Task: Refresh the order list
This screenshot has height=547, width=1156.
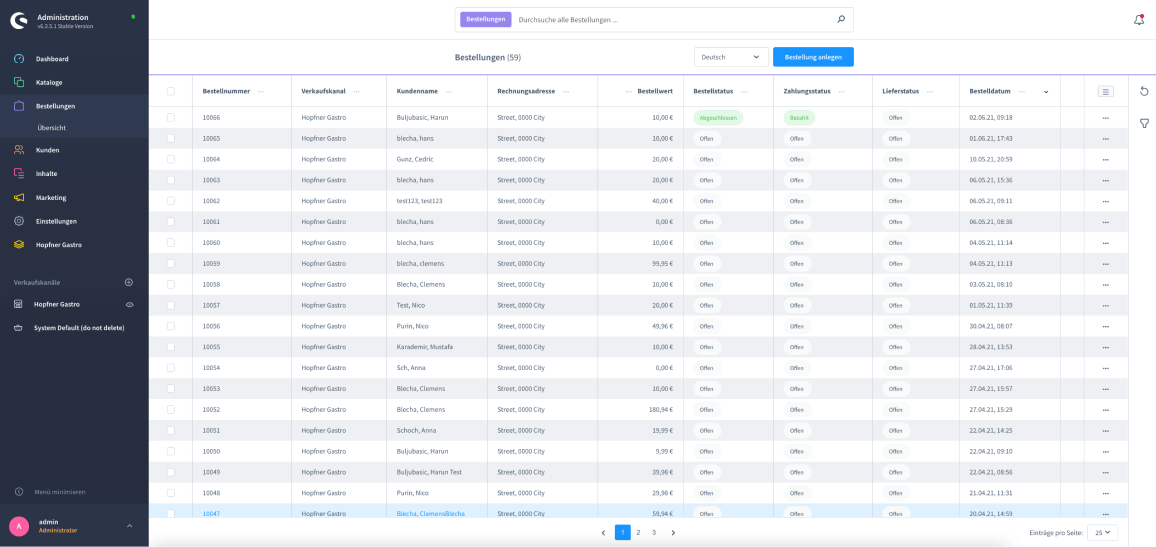Action: [1144, 91]
